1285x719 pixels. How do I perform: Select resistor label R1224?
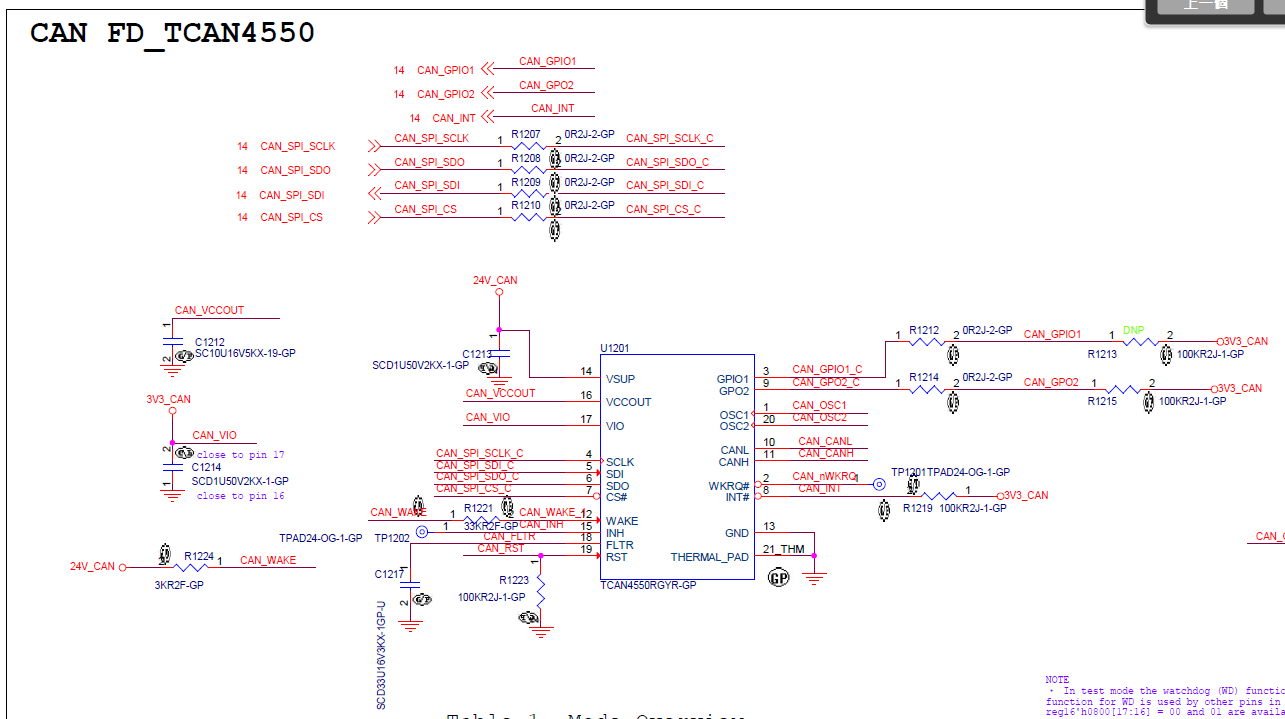tap(199, 556)
